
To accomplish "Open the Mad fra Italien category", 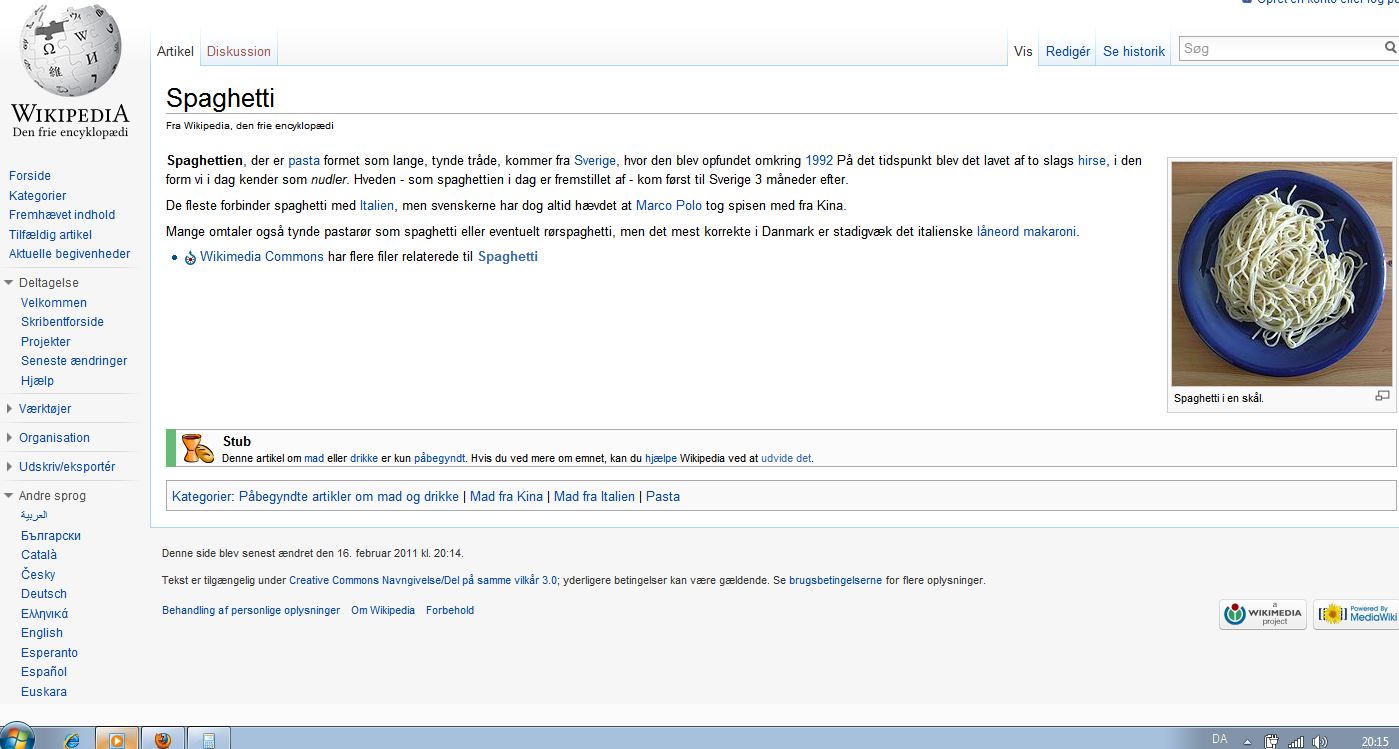I will click(594, 496).
